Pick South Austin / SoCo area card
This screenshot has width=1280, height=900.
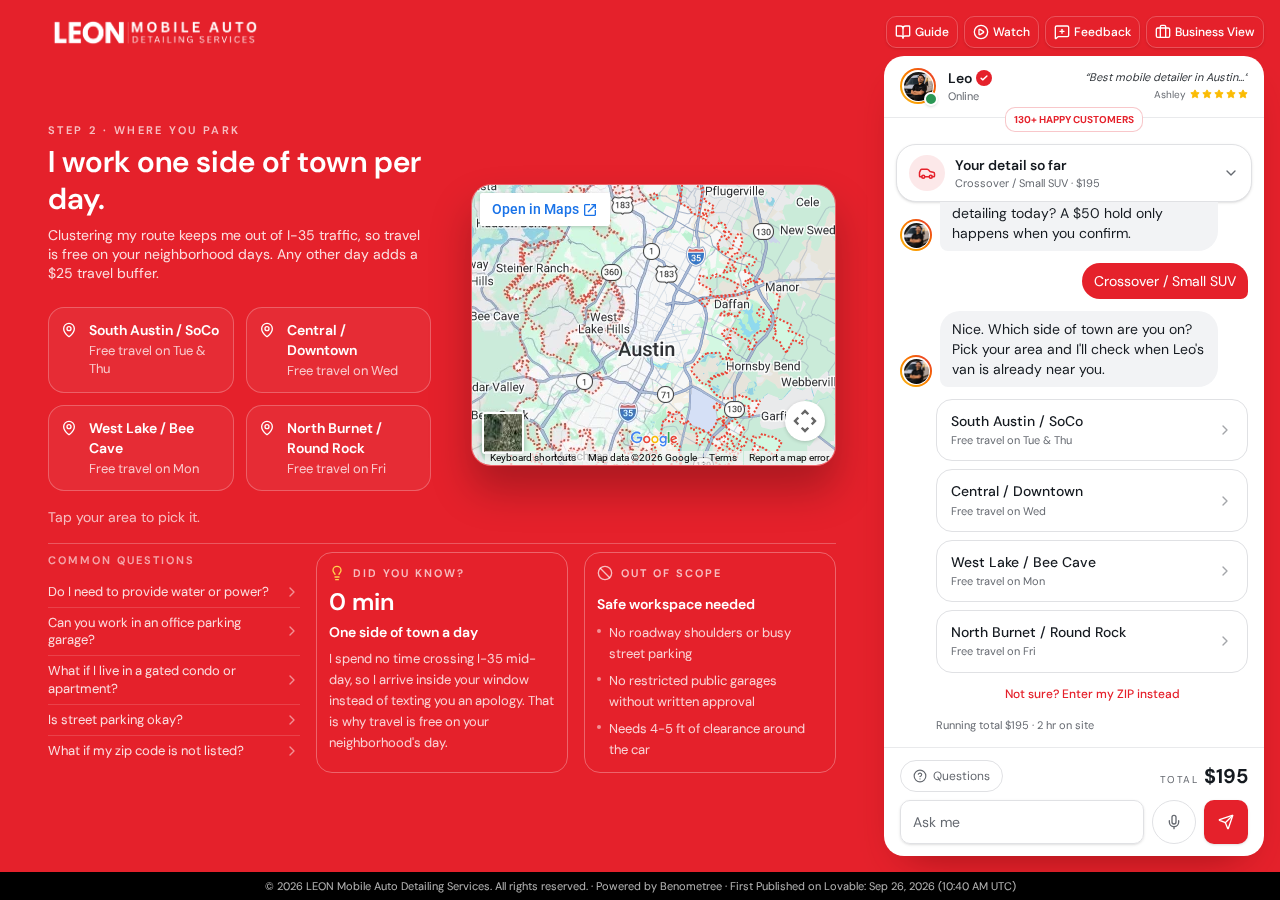tap(141, 350)
